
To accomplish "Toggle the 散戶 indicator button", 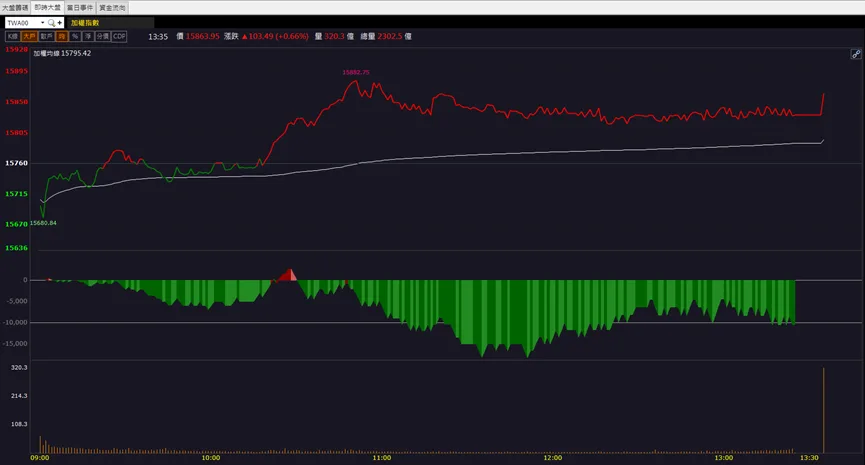I will click(46, 36).
